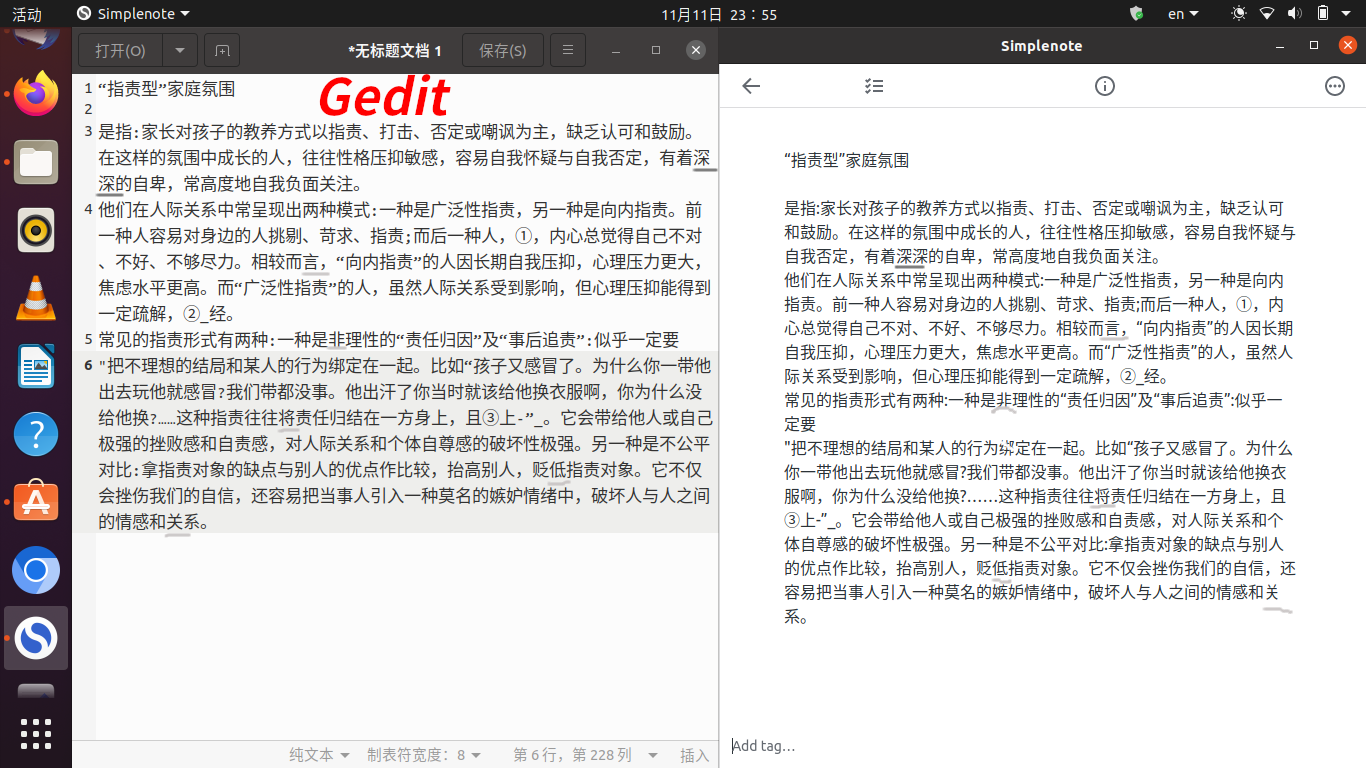Open the tab width dropdown showing 8

423,755
